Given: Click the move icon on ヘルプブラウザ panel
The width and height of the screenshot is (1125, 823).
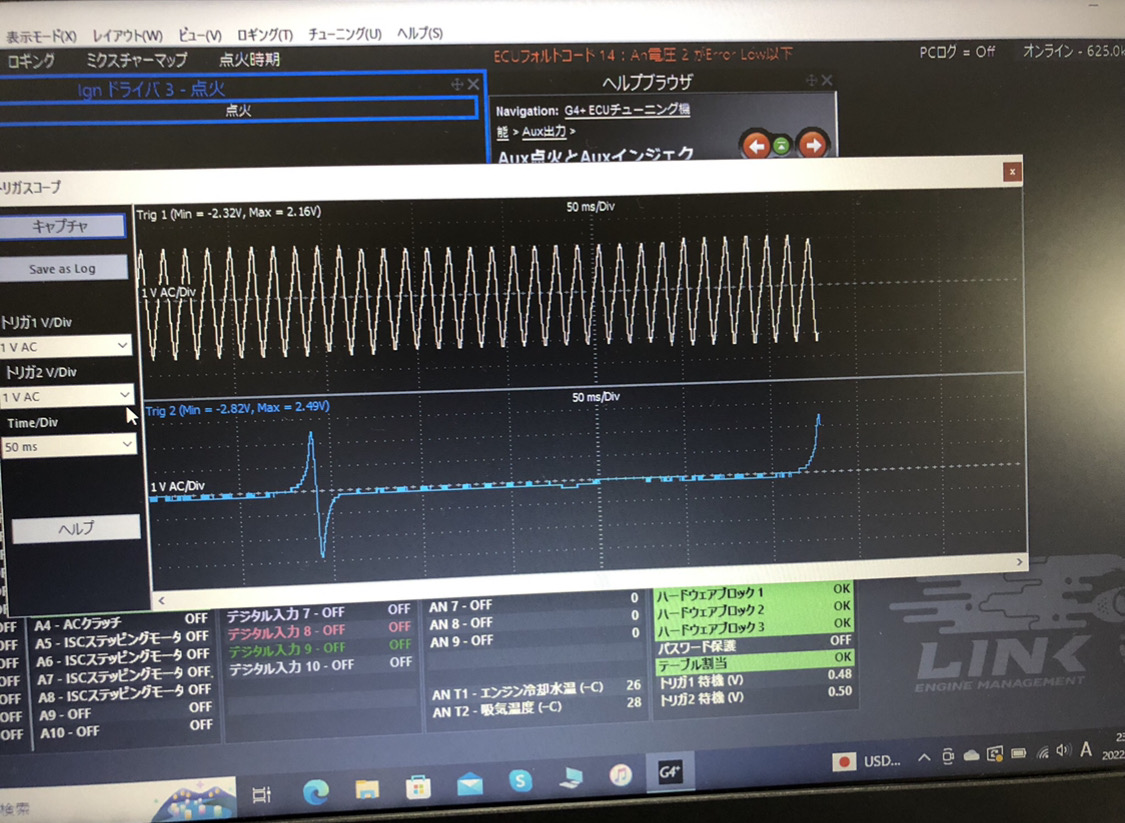Looking at the screenshot, I should 811,80.
